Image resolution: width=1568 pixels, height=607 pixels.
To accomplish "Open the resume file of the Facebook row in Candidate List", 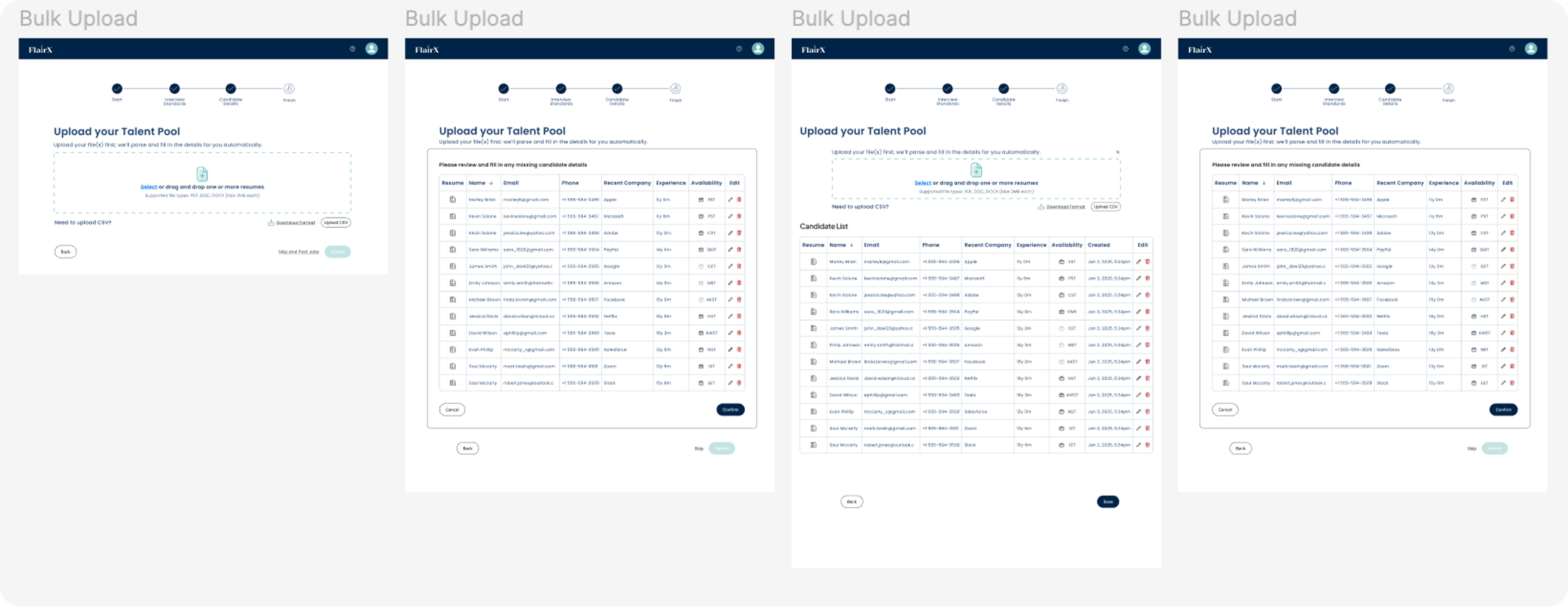I will (x=813, y=361).
